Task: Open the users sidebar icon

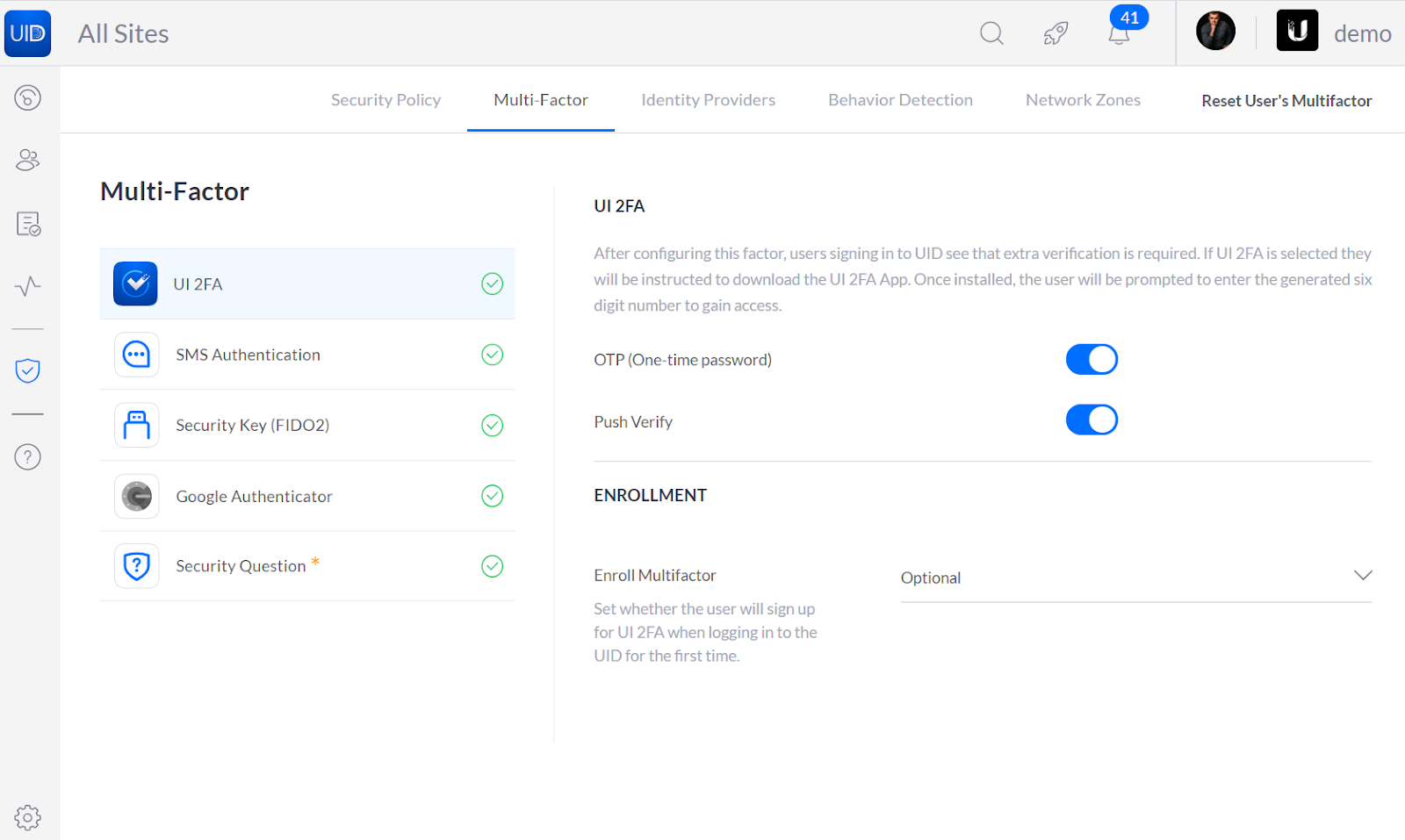Action: (x=28, y=160)
